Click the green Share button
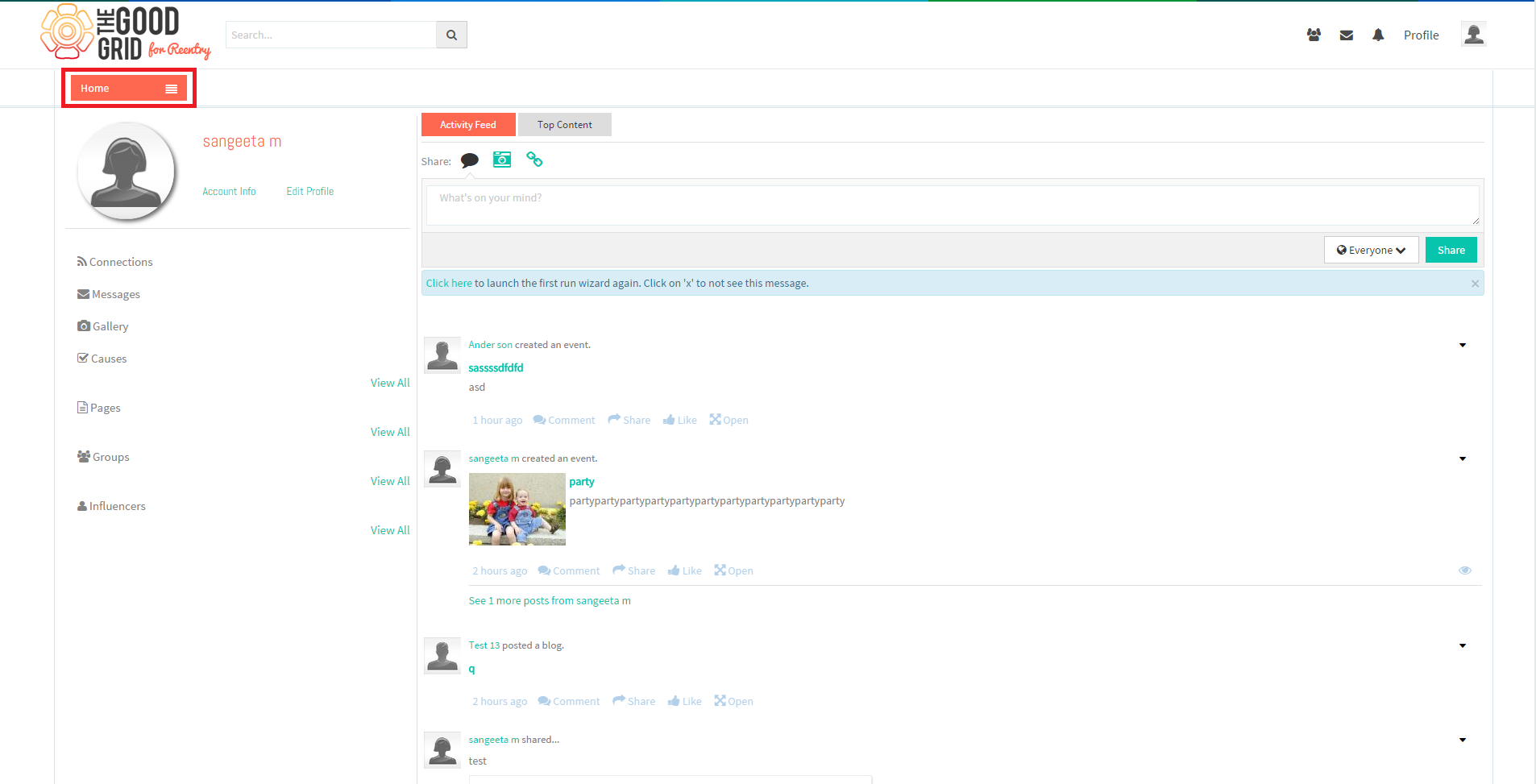1536x784 pixels. click(x=1451, y=250)
